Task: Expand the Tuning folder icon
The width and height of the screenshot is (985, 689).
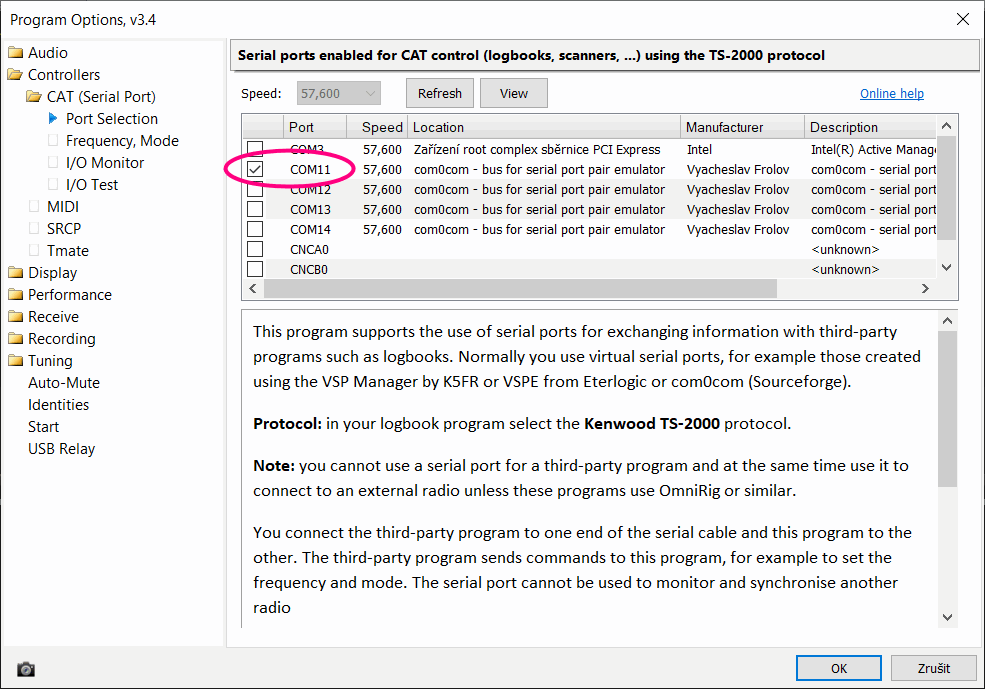Action: pos(15,361)
